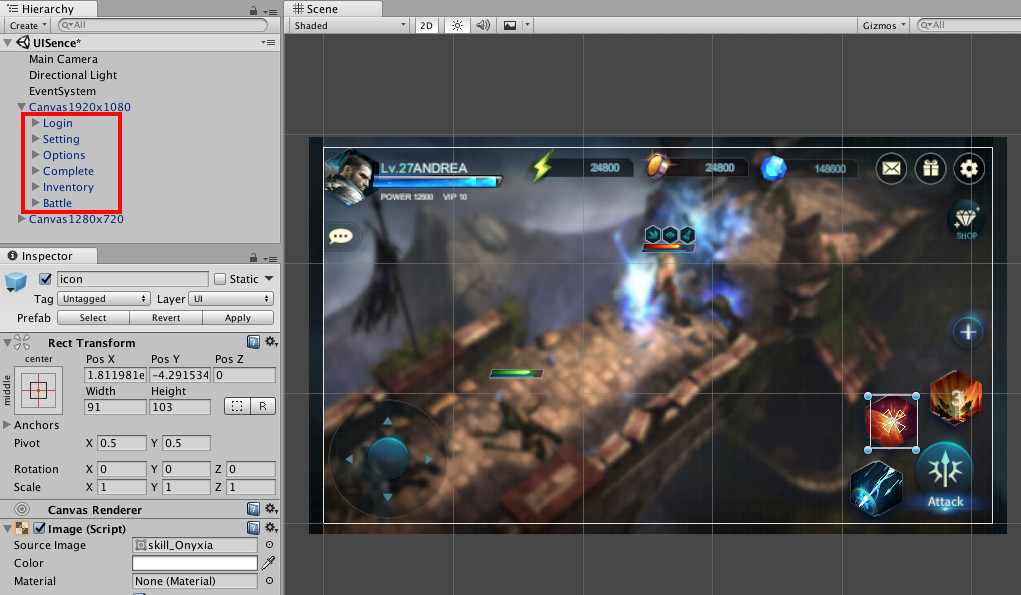Open Canvas Renderer gear settings
The image size is (1021, 595).
271,508
